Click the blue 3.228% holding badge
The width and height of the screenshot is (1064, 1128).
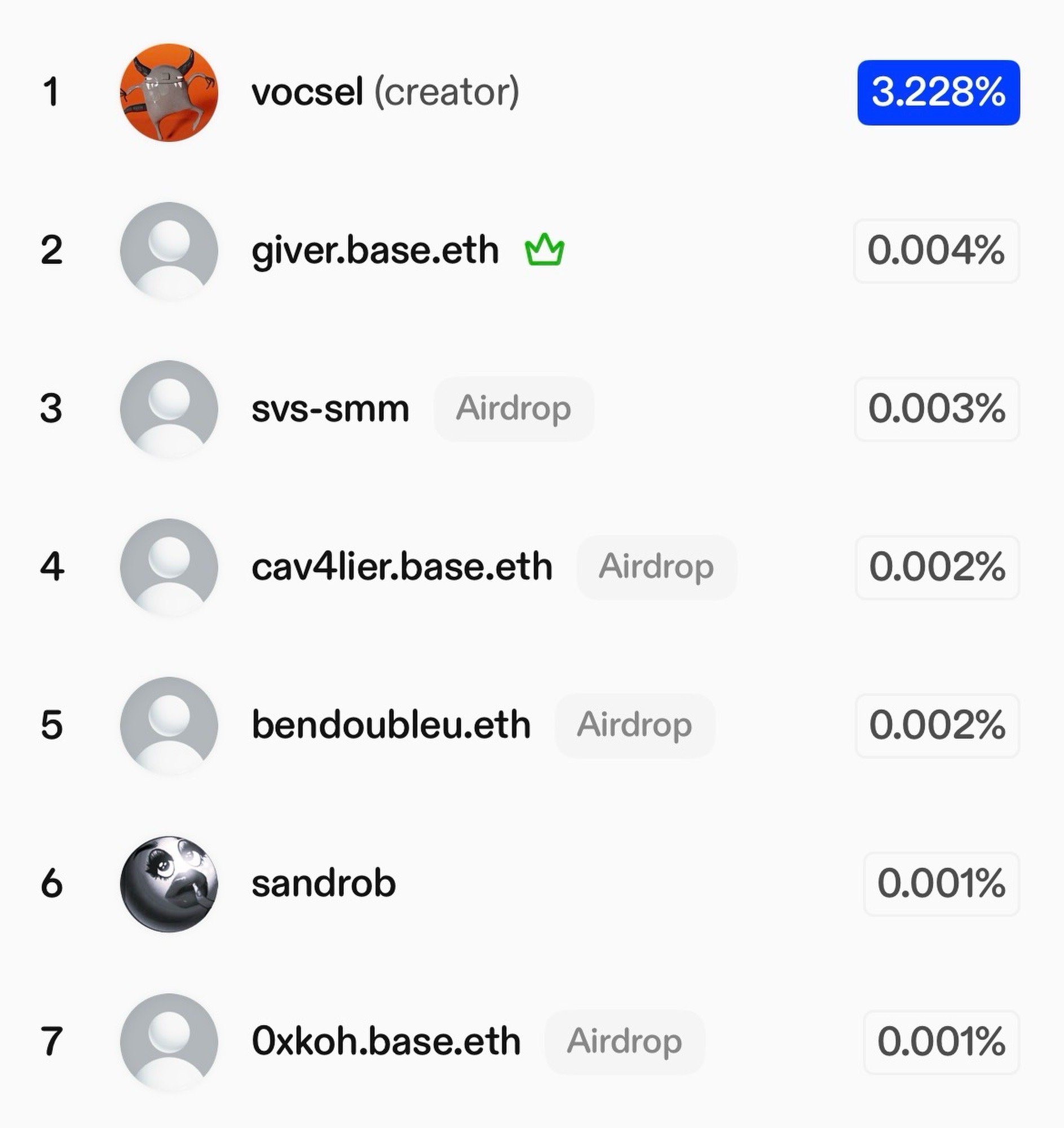[938, 92]
